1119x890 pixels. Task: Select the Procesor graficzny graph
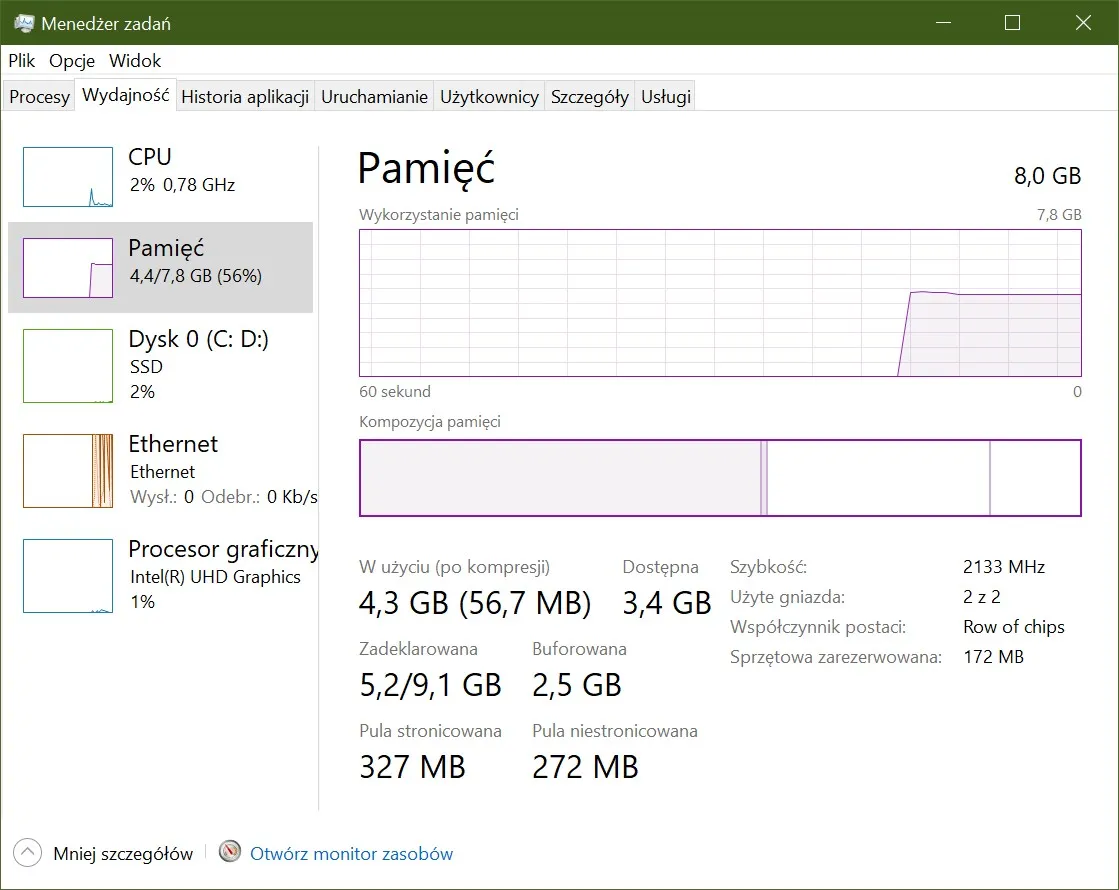[67, 575]
